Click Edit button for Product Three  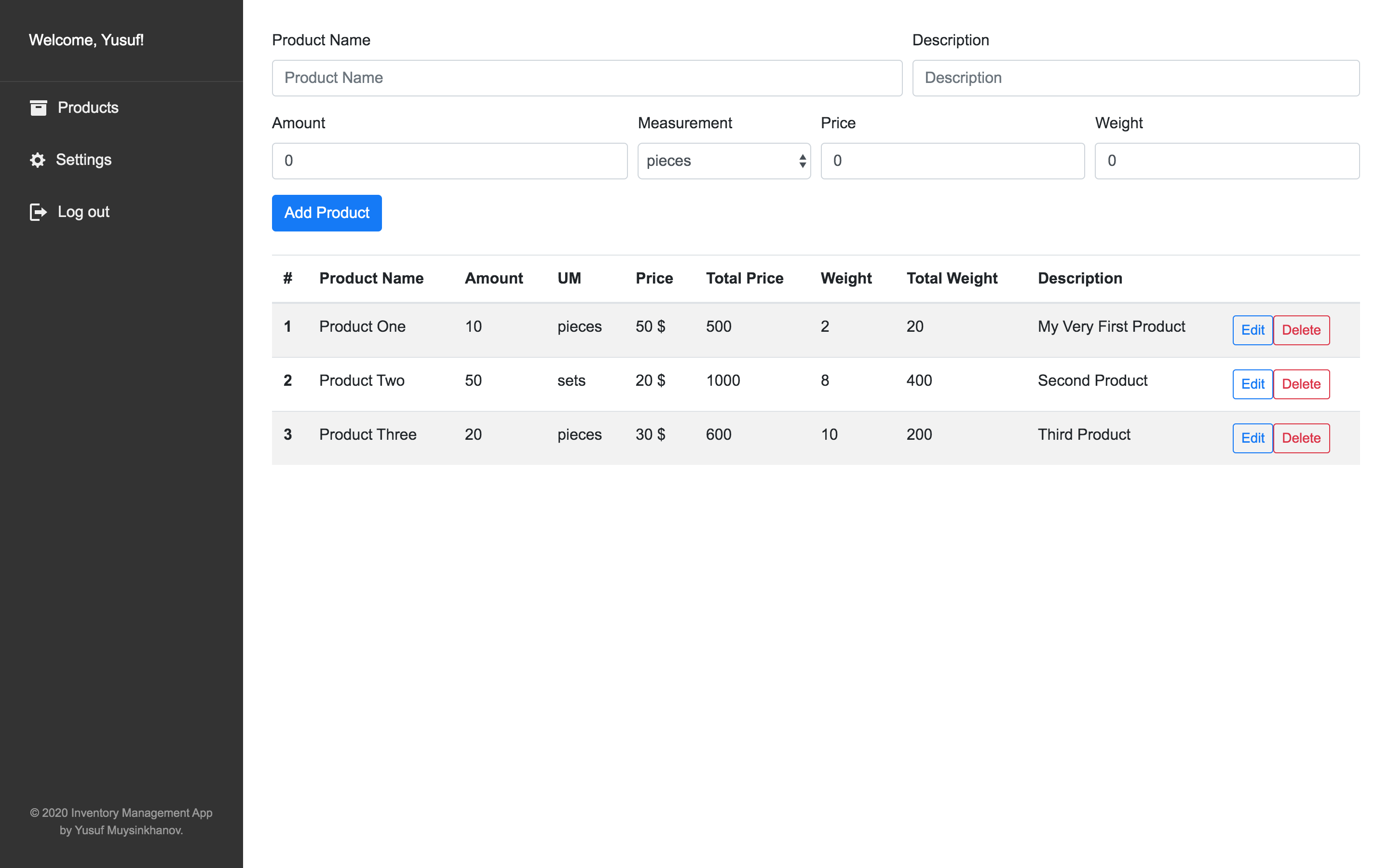coord(1252,438)
